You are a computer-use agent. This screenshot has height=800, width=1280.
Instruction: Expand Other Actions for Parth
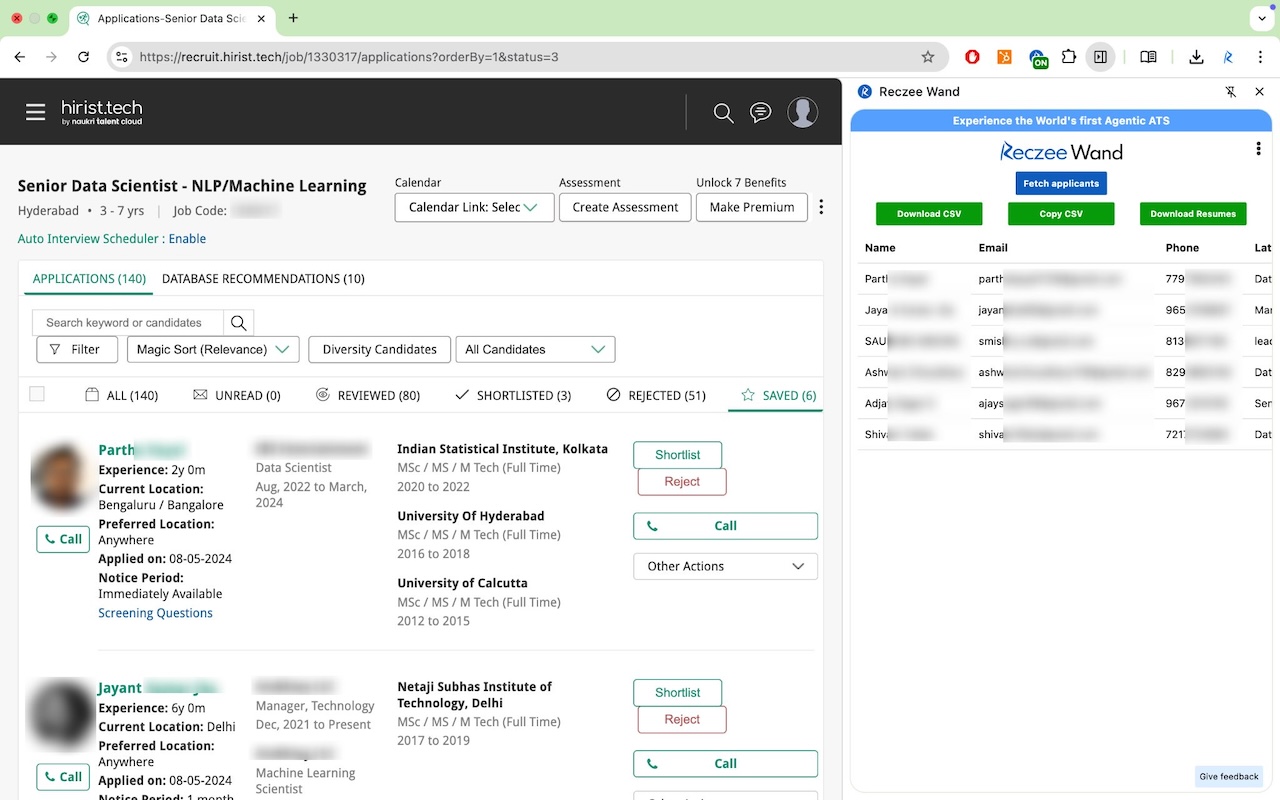[725, 566]
